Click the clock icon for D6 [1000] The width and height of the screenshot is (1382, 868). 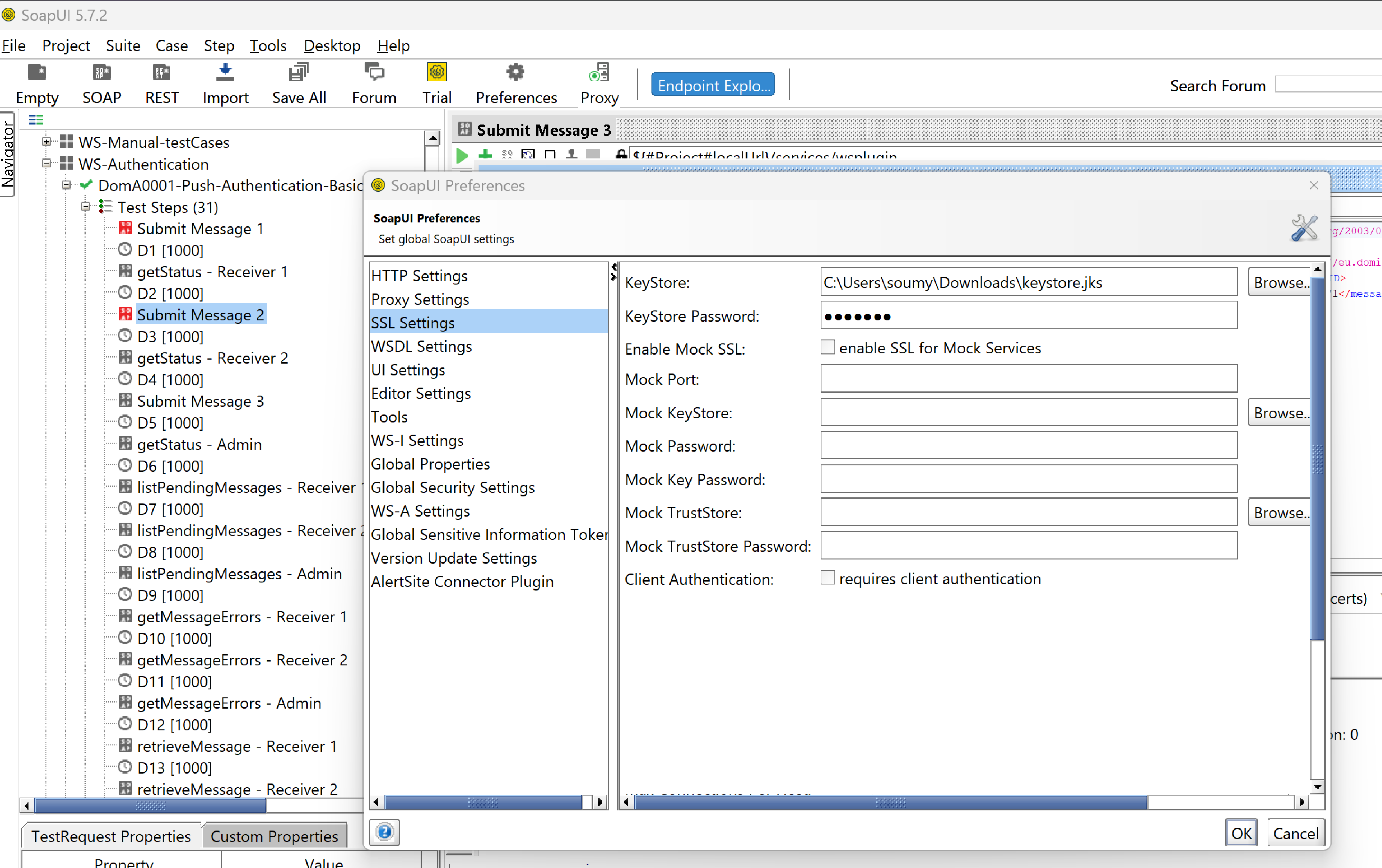125,465
